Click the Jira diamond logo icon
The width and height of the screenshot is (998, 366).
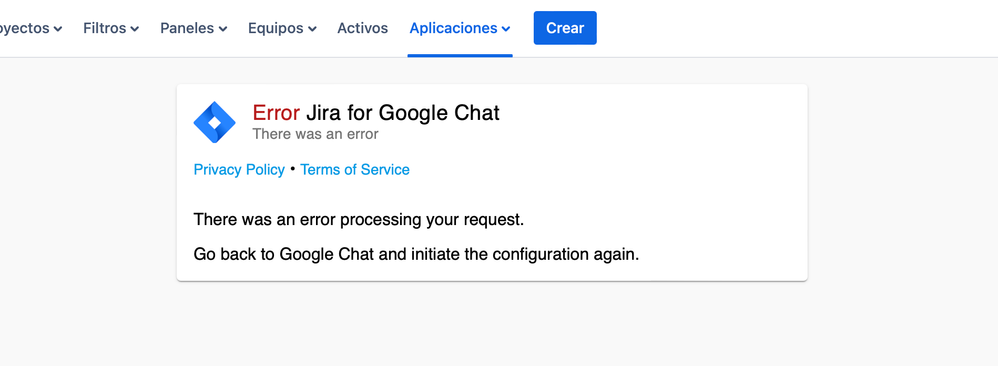[x=214, y=122]
